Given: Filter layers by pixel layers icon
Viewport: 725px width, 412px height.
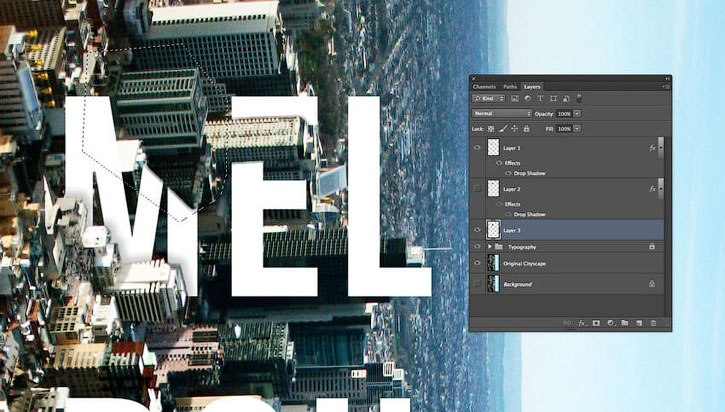Looking at the screenshot, I should tap(515, 98).
